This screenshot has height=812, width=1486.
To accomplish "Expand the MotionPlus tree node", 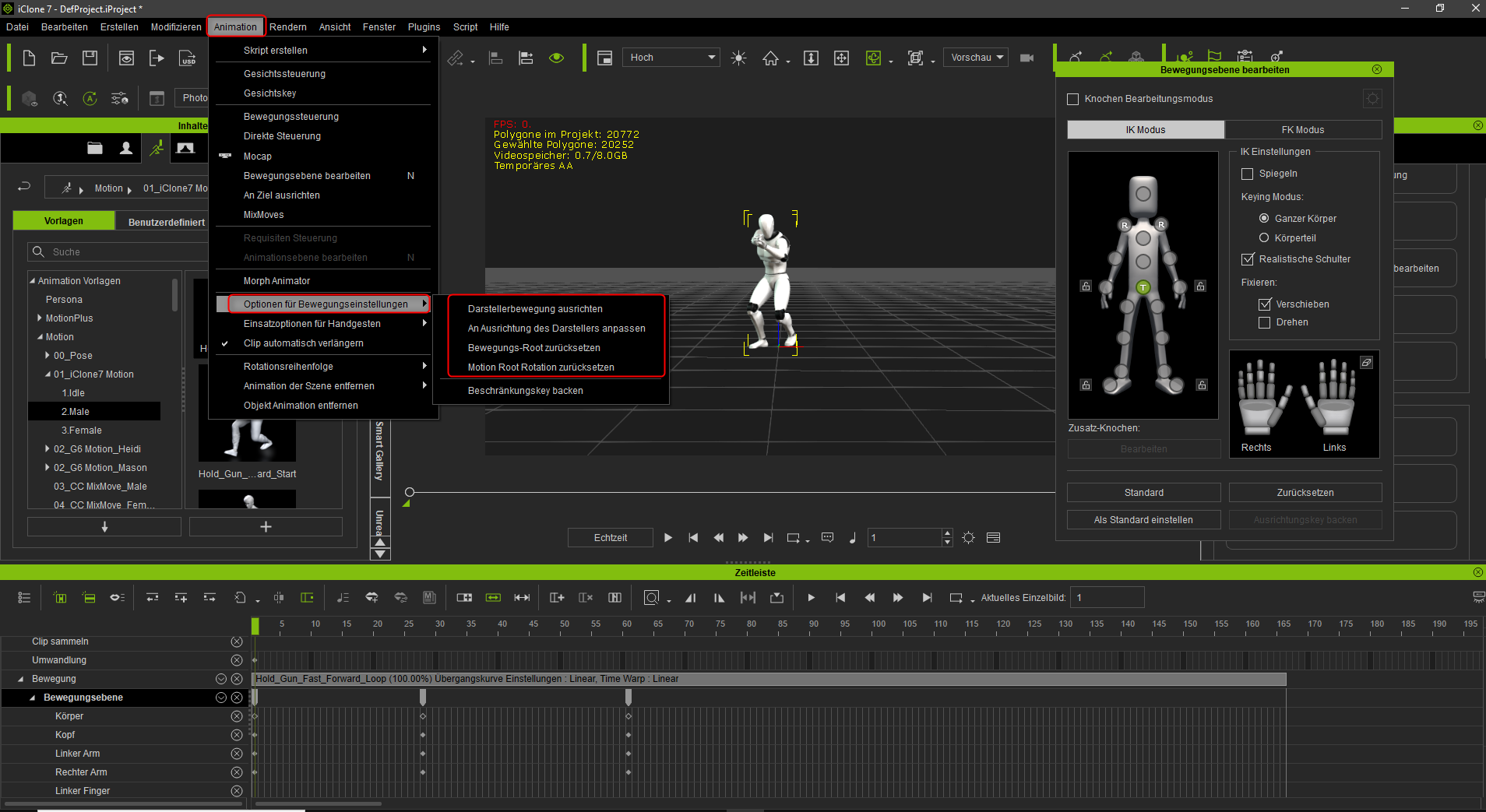I will click(40, 318).
